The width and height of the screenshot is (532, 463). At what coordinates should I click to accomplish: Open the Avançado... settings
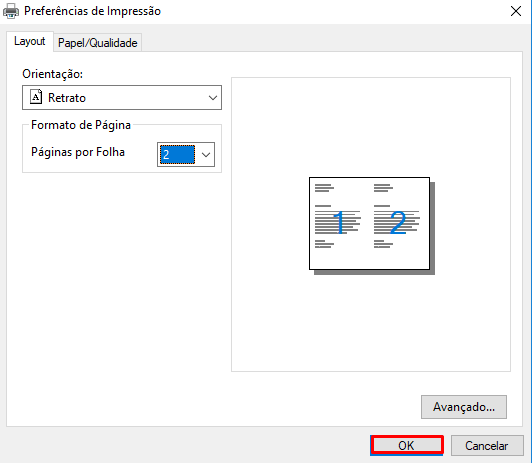coord(464,407)
